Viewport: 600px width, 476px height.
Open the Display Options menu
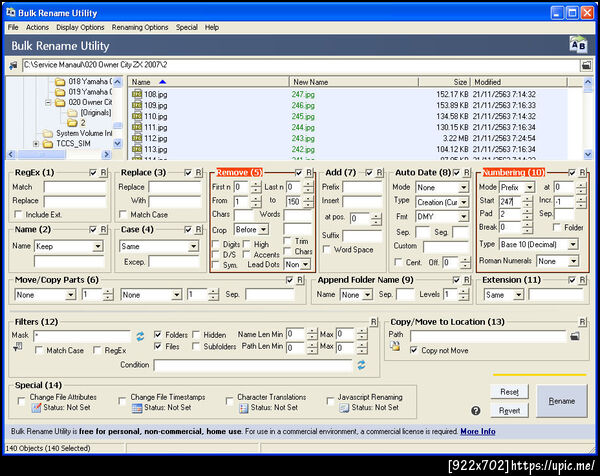tap(80, 27)
